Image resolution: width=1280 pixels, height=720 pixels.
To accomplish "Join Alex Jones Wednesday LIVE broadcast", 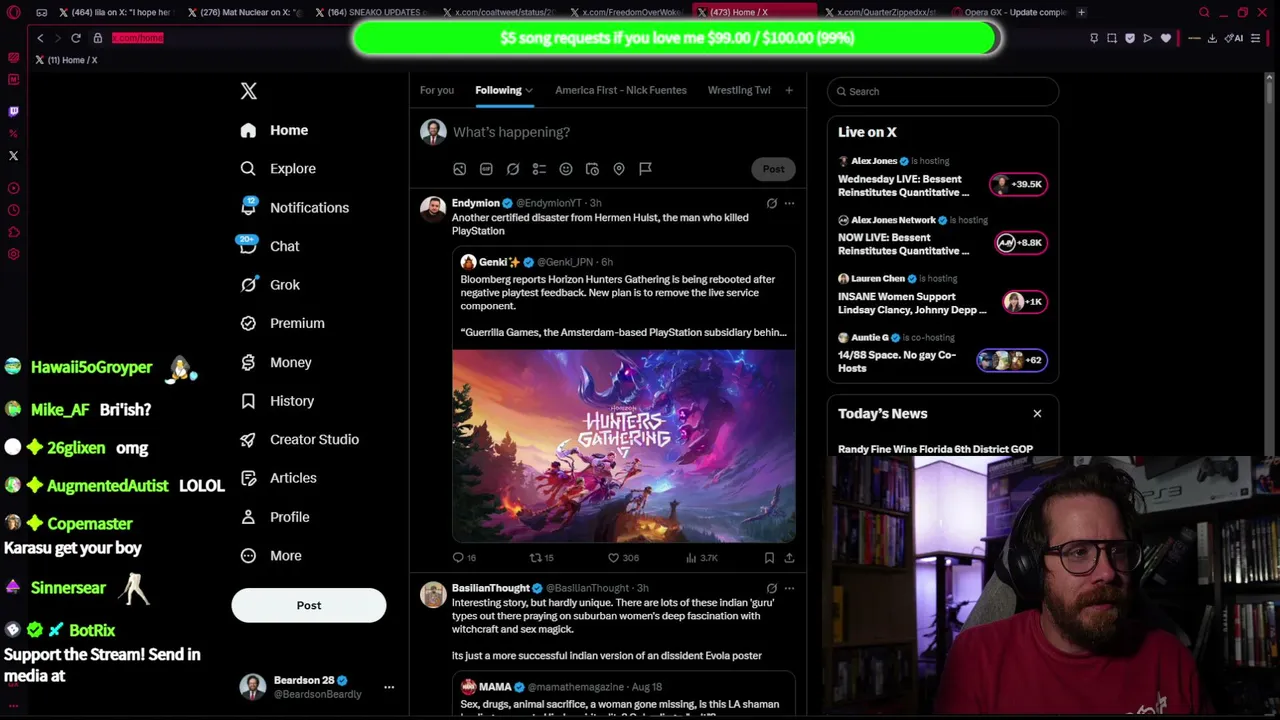I will pyautogui.click(x=942, y=178).
